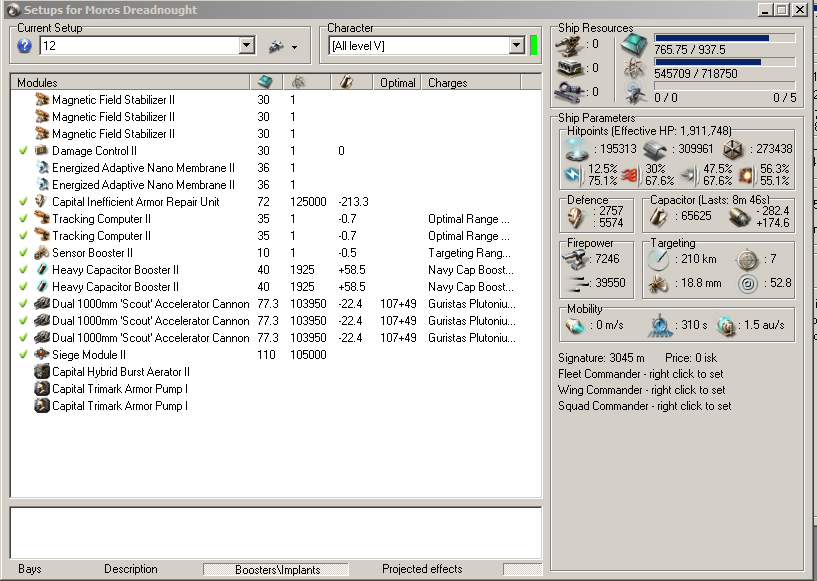Click Squad Commander - right click to set
The width and height of the screenshot is (817, 581).
coord(645,406)
